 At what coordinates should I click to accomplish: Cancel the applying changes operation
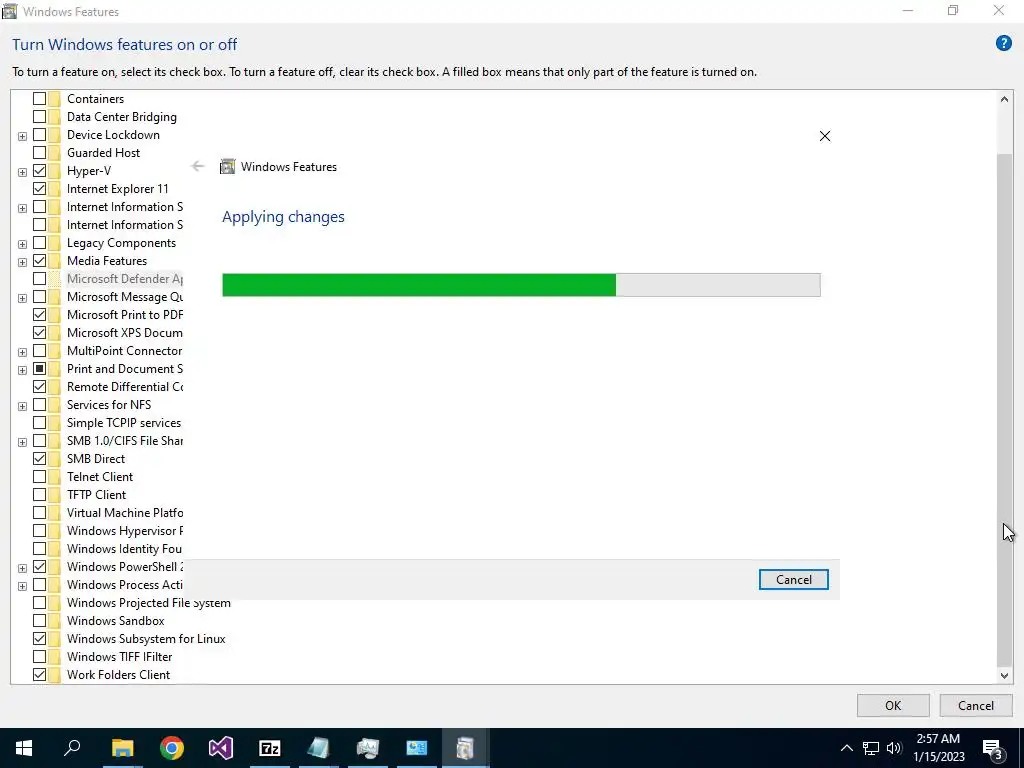pos(793,579)
